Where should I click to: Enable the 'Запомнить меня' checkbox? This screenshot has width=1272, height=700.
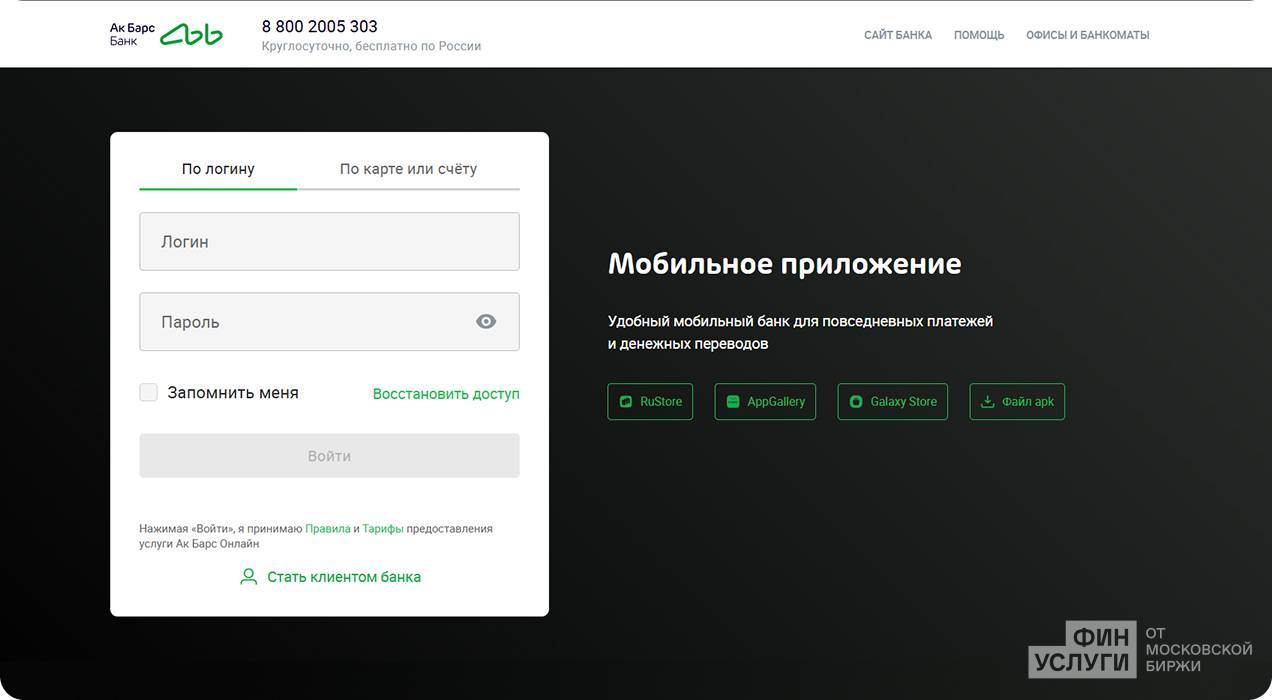[149, 393]
